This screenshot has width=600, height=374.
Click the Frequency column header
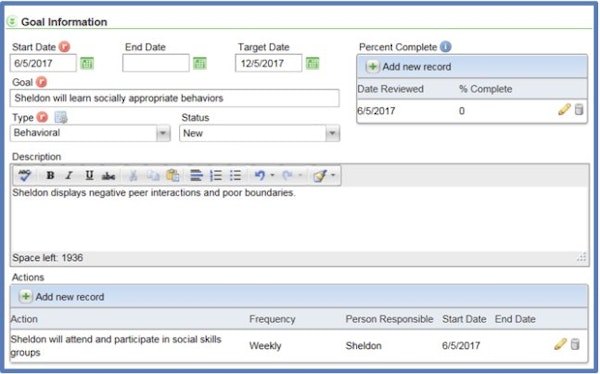point(272,319)
